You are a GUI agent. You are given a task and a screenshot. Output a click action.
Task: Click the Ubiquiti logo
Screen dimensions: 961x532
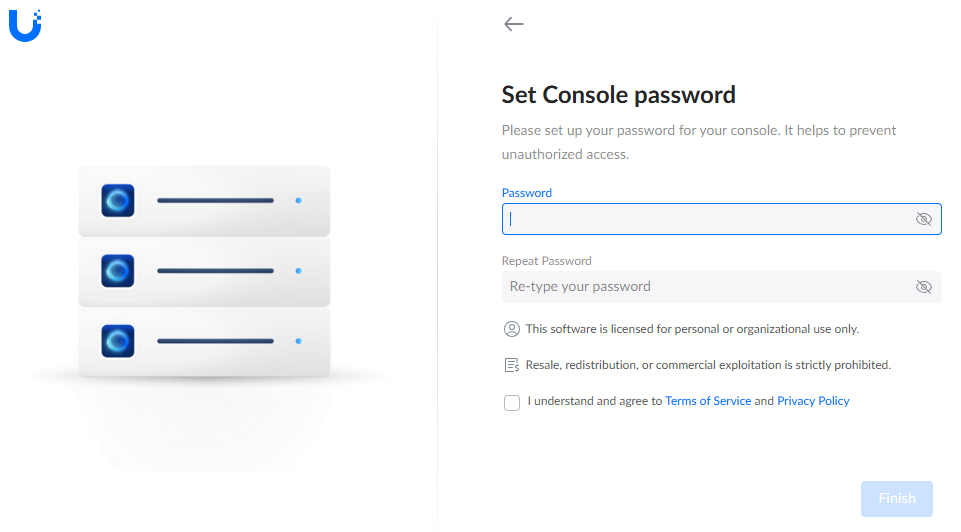25,24
